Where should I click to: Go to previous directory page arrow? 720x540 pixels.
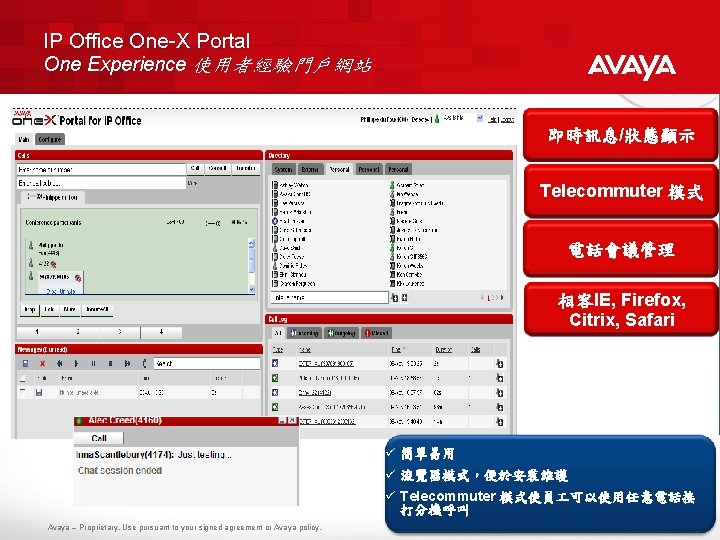click(483, 298)
